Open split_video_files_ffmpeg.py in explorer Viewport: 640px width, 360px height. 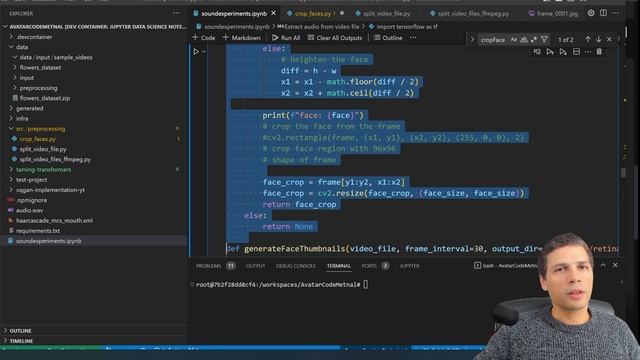(94, 159)
